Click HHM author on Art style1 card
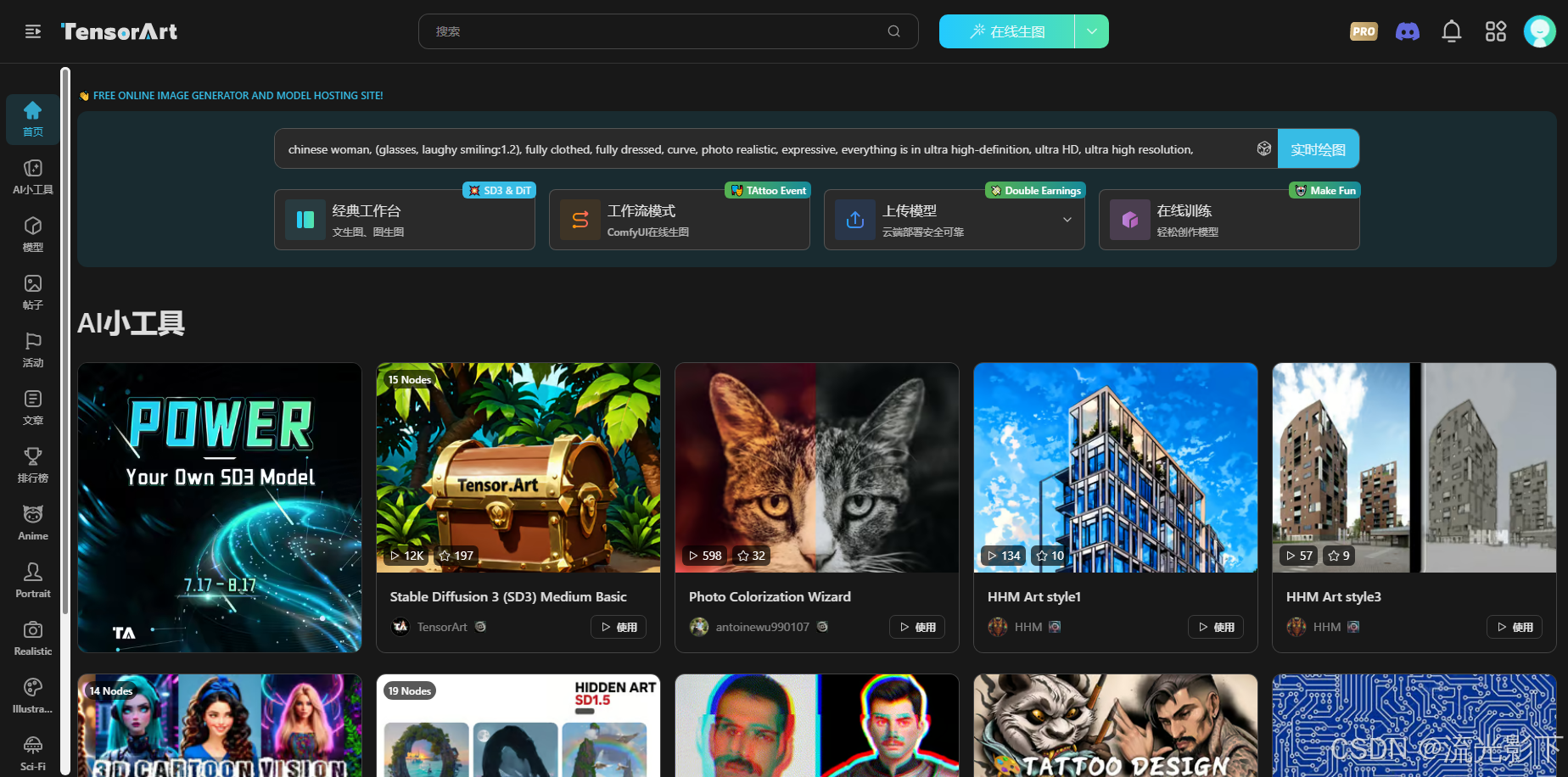 (x=1028, y=627)
